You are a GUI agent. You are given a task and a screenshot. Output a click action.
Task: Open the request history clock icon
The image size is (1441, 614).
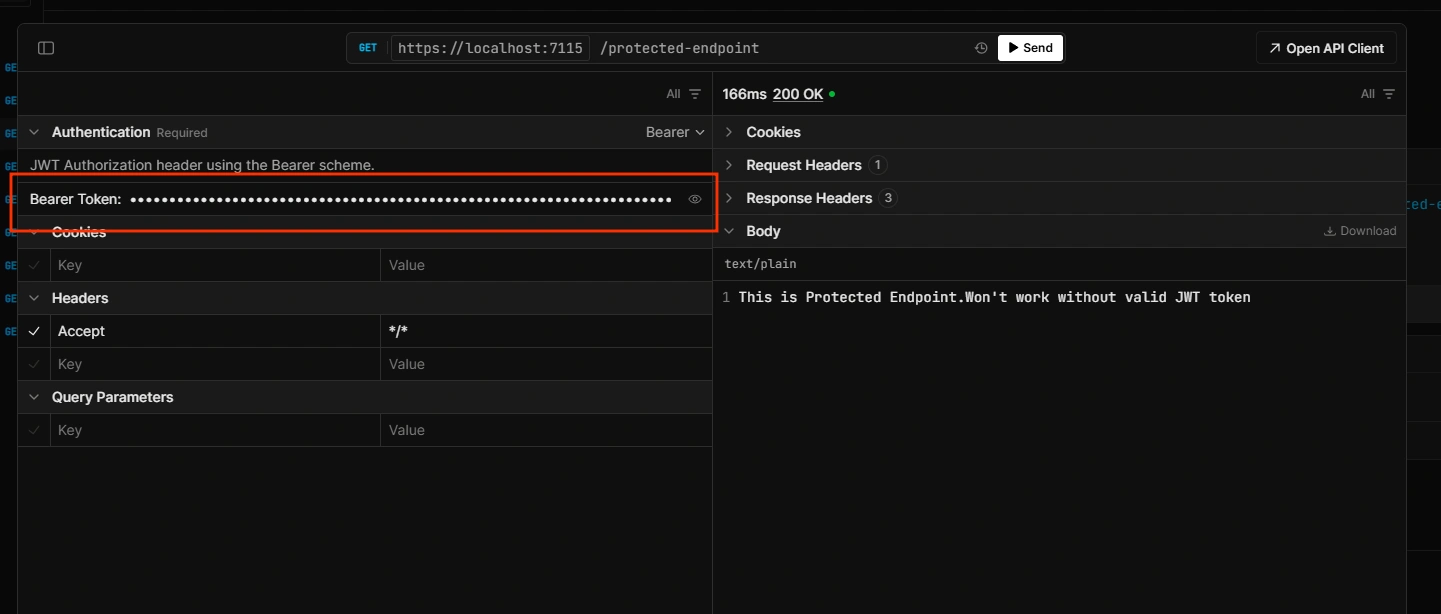(981, 48)
